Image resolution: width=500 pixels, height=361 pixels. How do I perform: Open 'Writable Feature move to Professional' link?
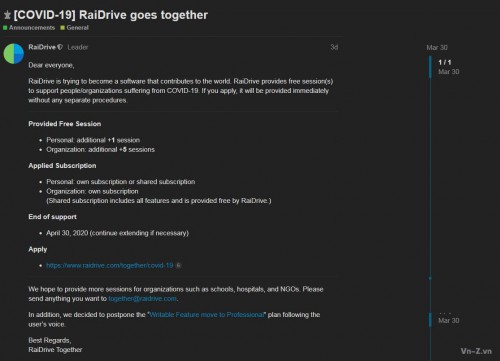[207, 315]
